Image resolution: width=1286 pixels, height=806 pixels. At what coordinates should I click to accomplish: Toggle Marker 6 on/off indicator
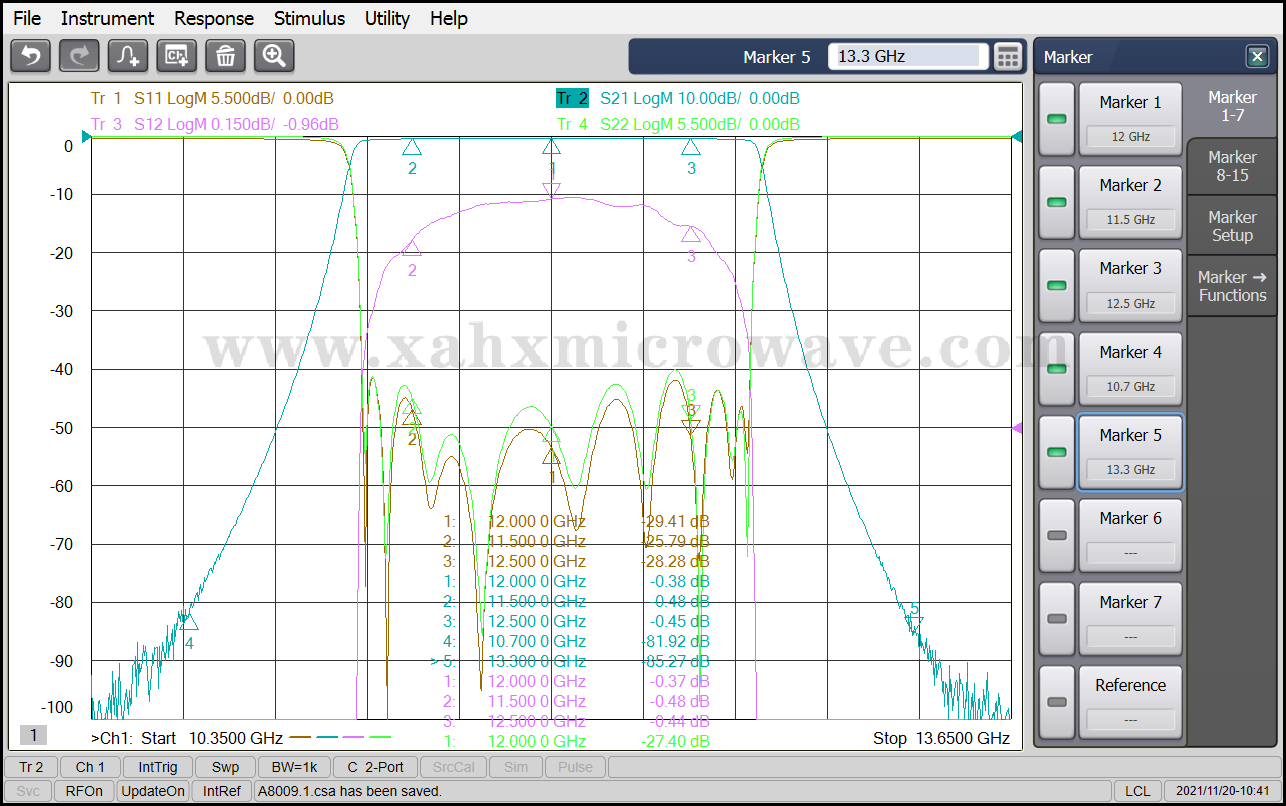[1056, 535]
